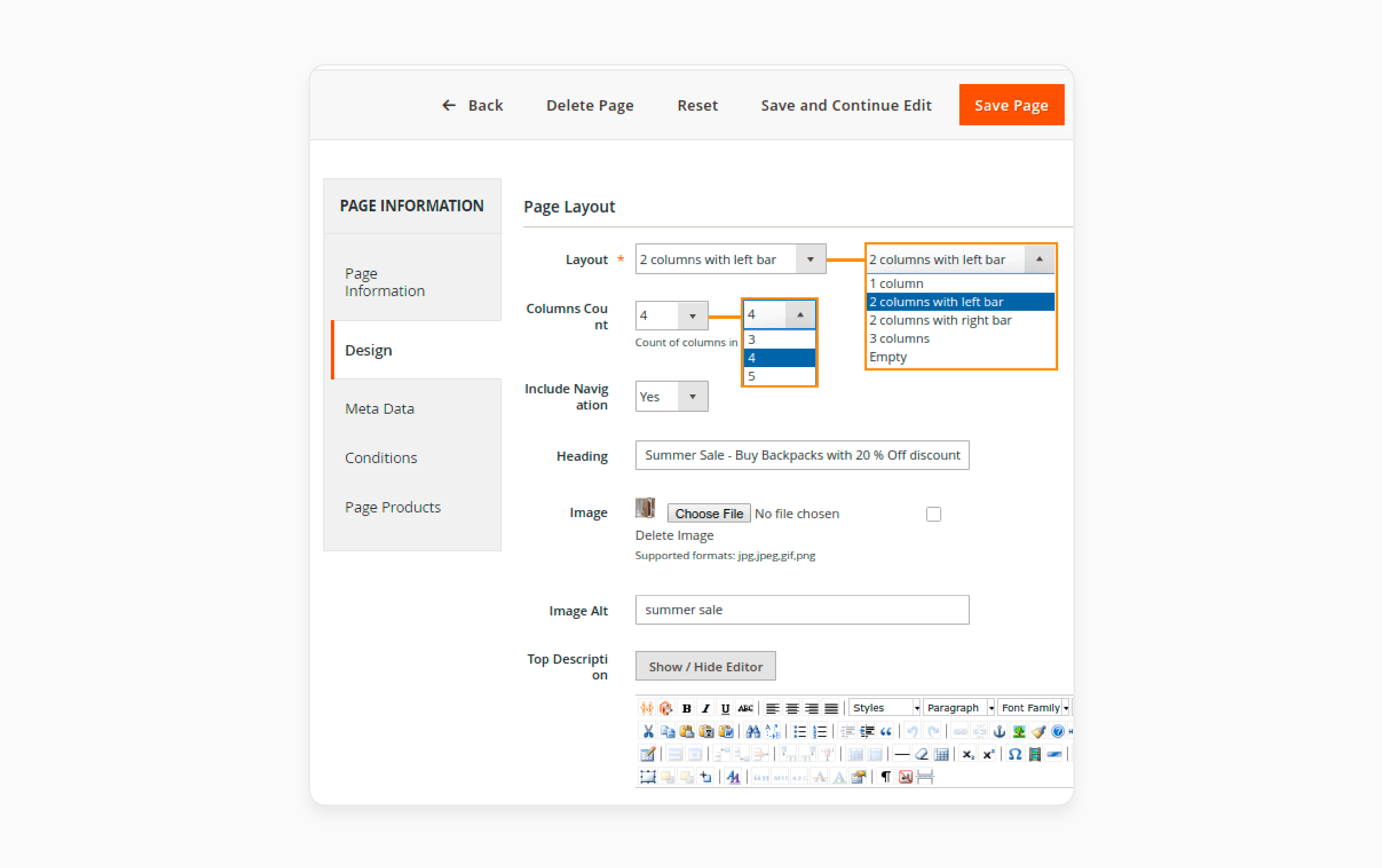1382x868 pixels.
Task: Open the Styles dropdown in editor
Action: (884, 708)
